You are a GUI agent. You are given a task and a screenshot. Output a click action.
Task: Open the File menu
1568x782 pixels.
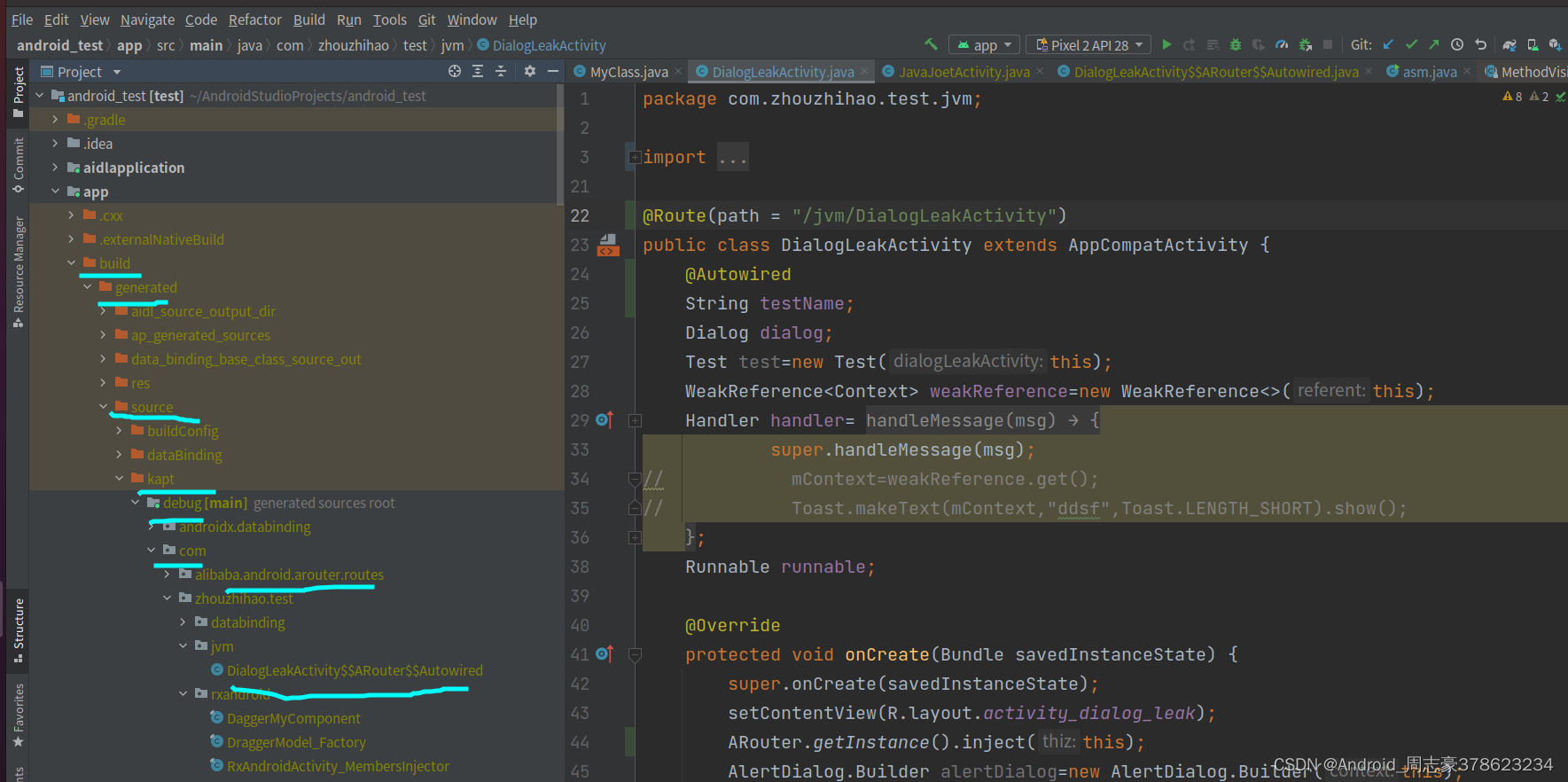[22, 20]
